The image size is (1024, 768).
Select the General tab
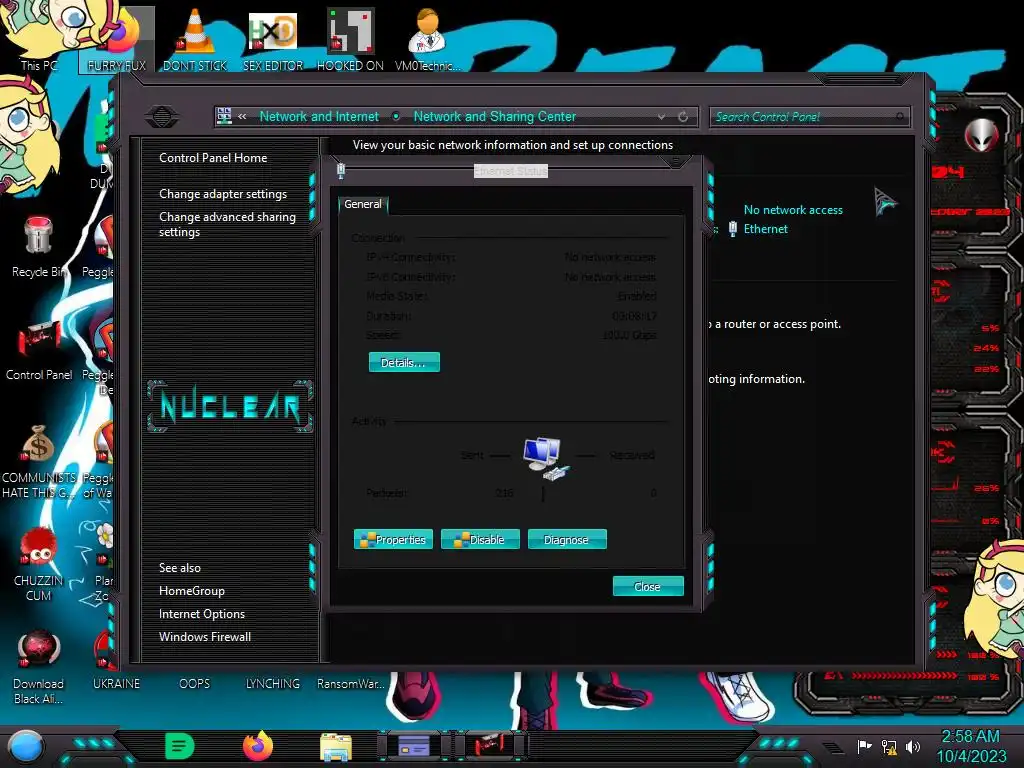362,204
